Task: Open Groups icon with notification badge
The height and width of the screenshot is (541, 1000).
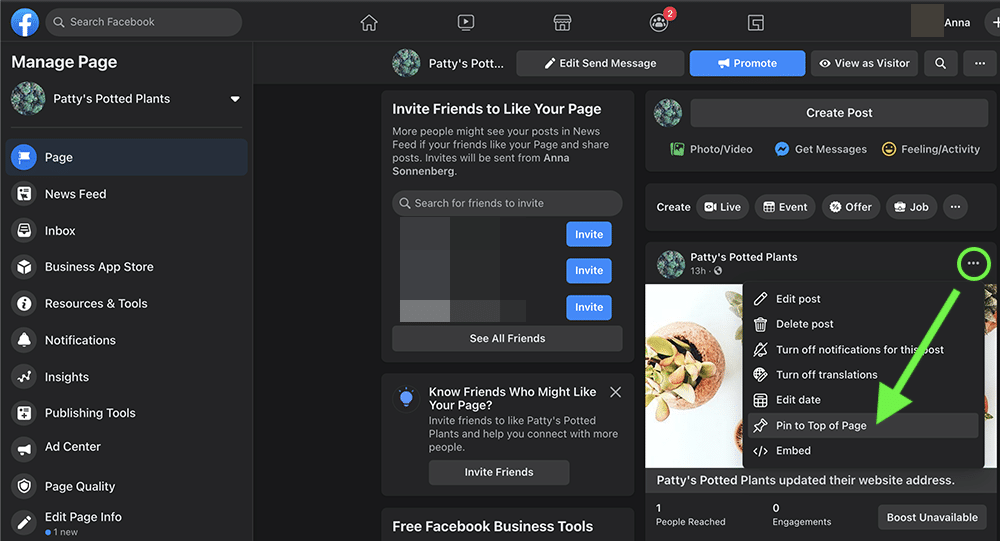Action: [x=658, y=22]
